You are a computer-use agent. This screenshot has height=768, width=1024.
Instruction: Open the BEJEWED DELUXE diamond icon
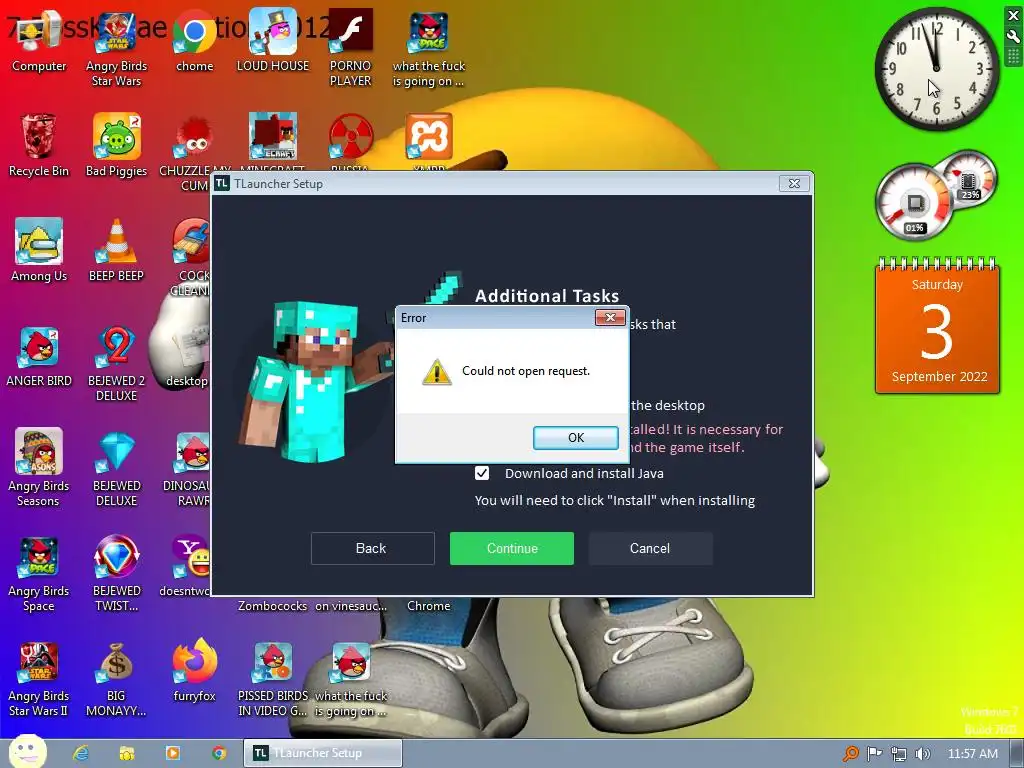(x=116, y=468)
